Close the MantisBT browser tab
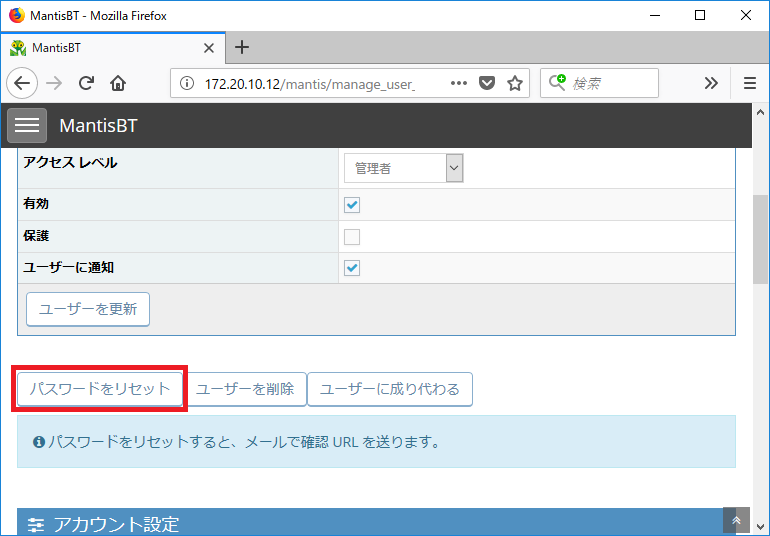 (x=209, y=48)
